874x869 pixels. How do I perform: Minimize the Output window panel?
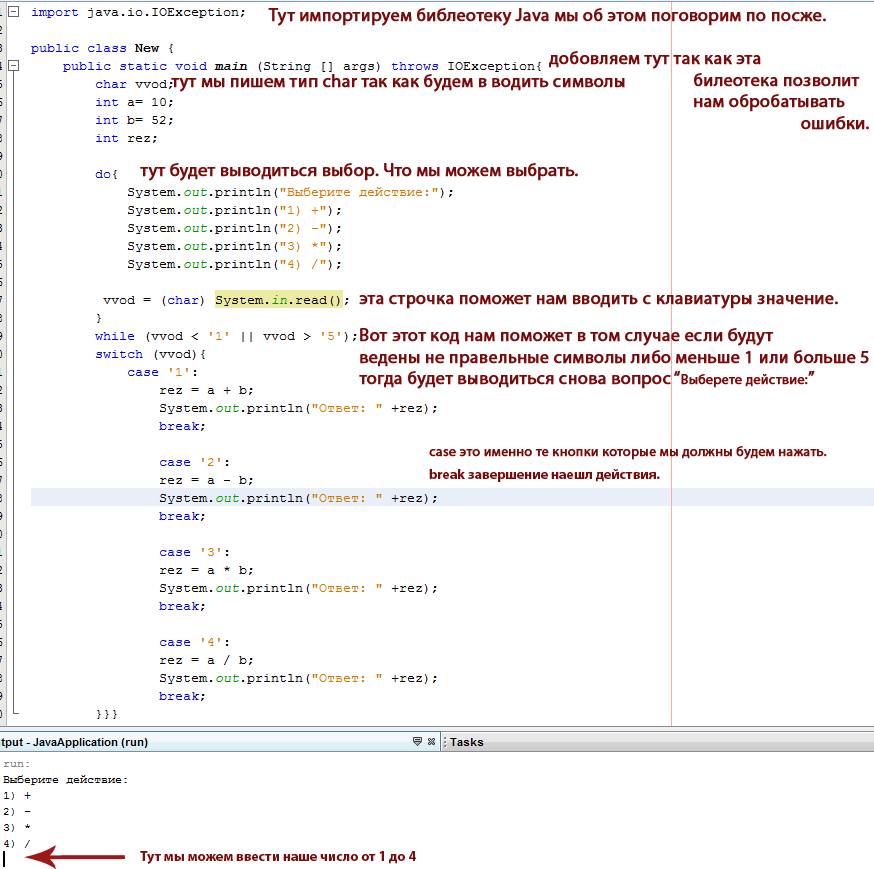(418, 742)
